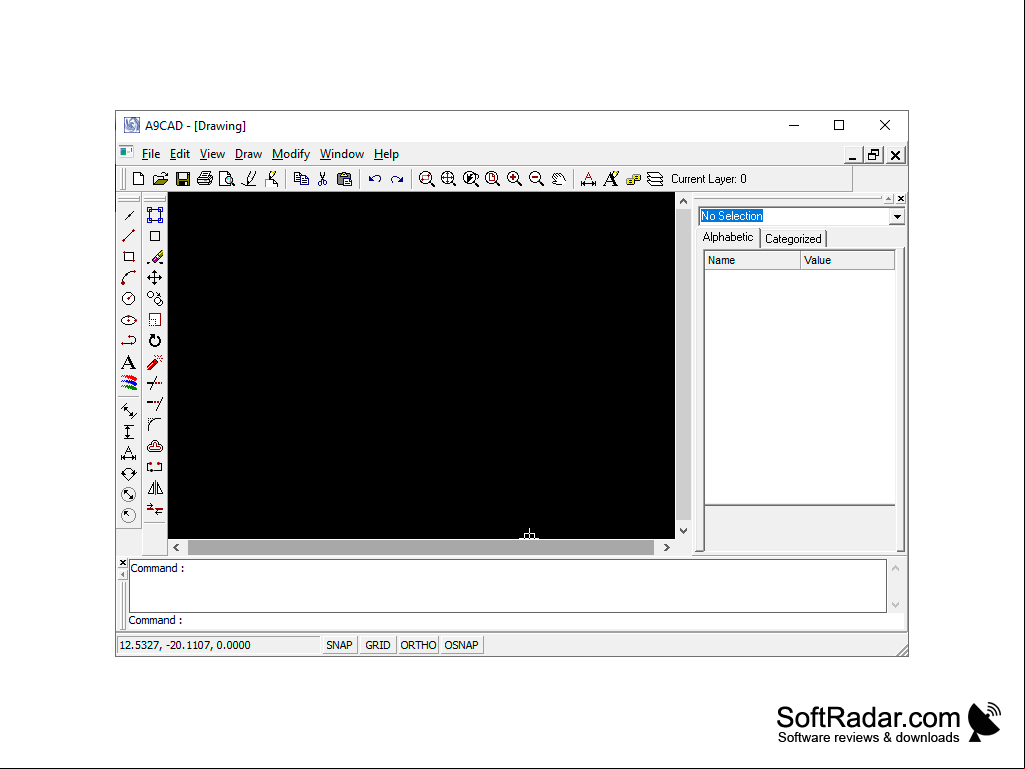Open a file using the folder icon
Screen dimensions: 1025x769
160,179
